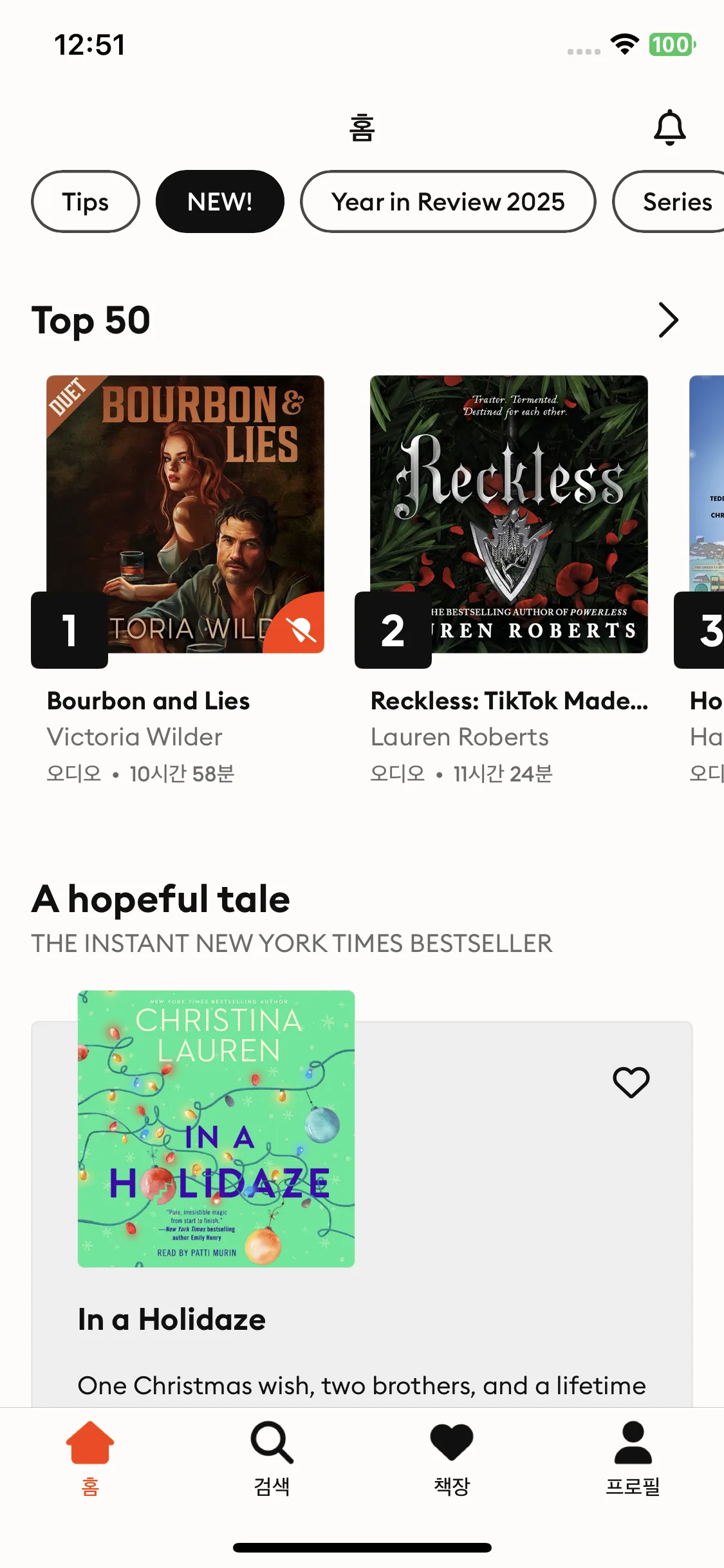Image resolution: width=724 pixels, height=1568 pixels.
Task: Click the Wi-Fi status icon
Action: 624,44
